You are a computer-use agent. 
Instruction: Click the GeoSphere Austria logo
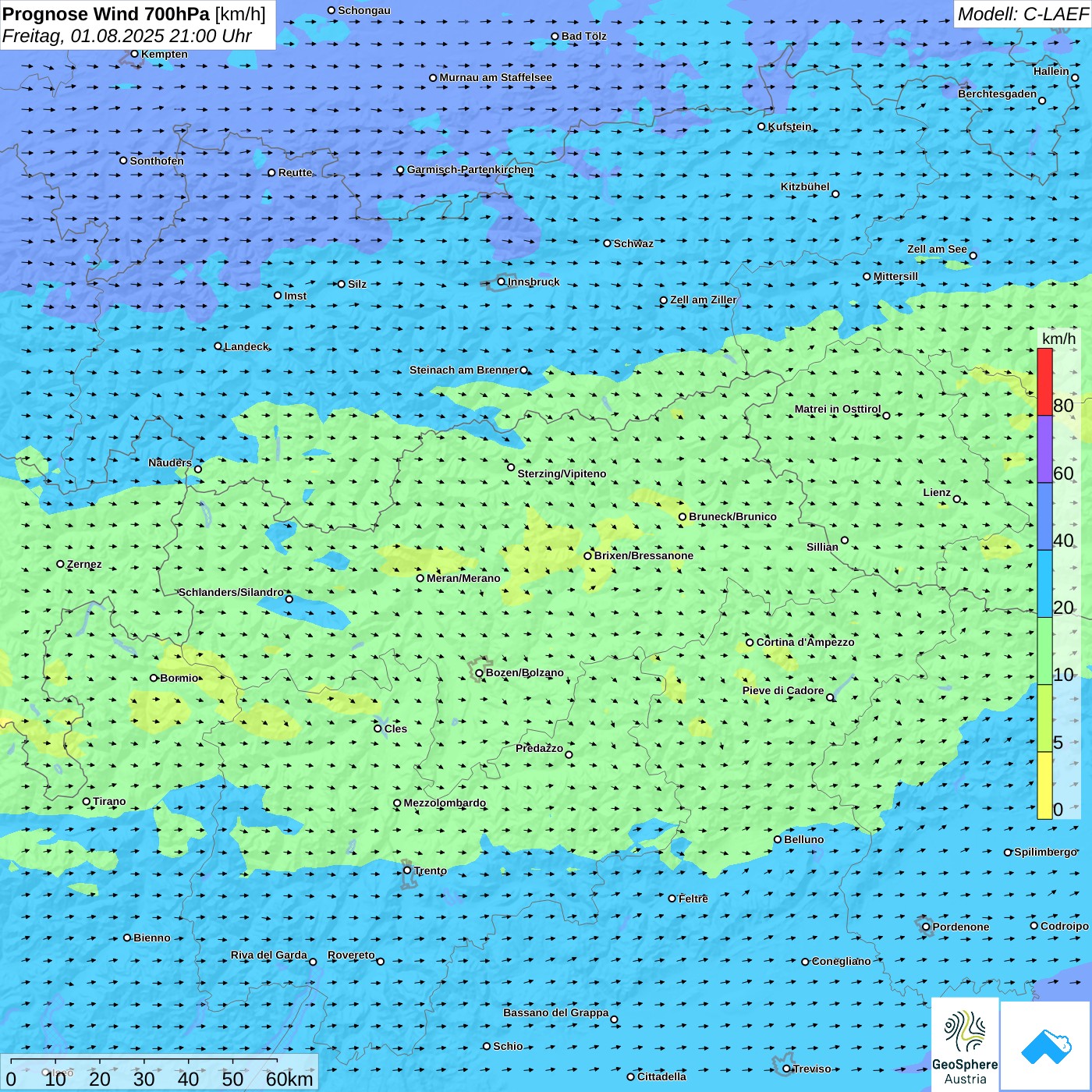[x=965, y=1043]
